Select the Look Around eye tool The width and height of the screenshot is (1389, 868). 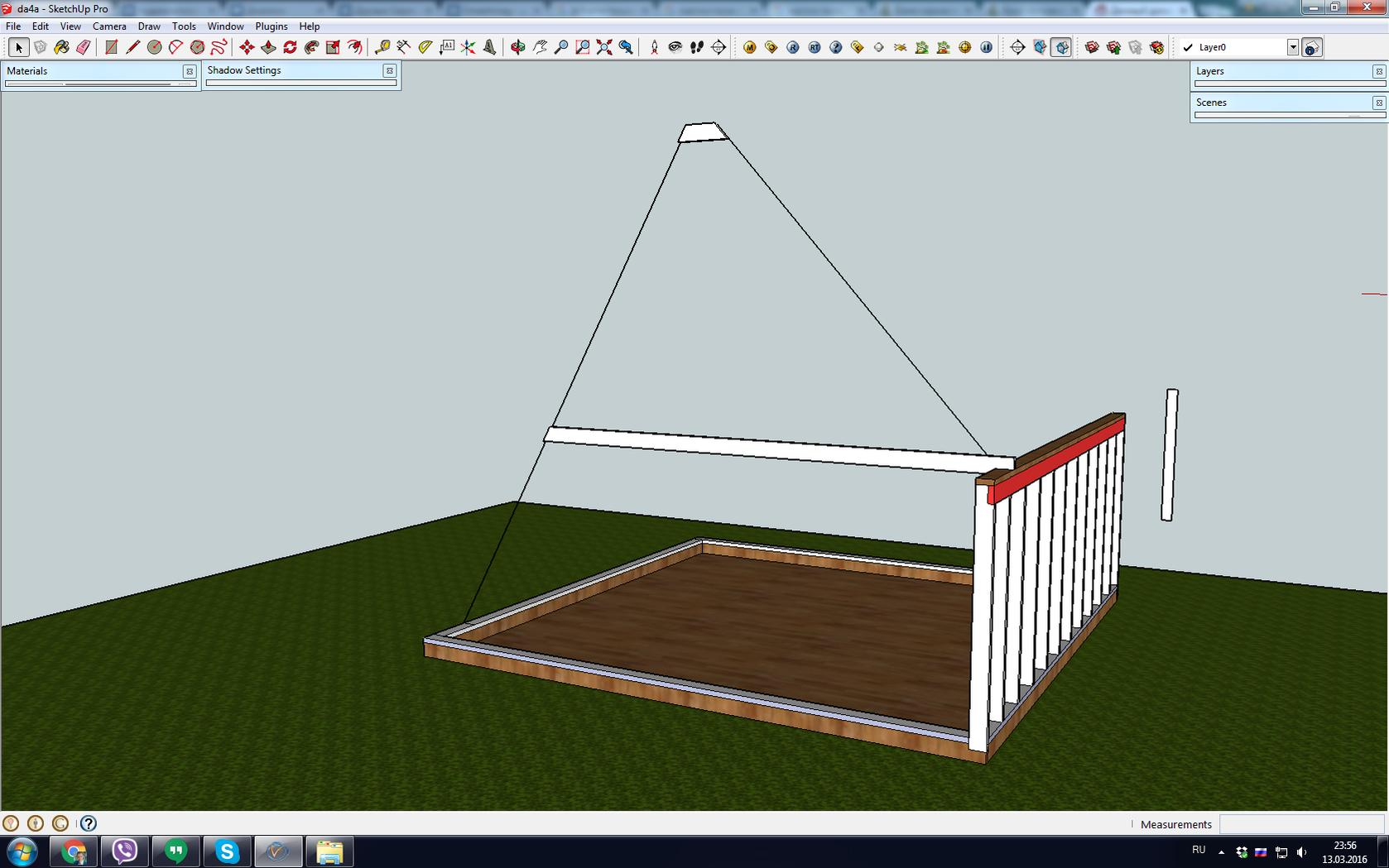[675, 47]
